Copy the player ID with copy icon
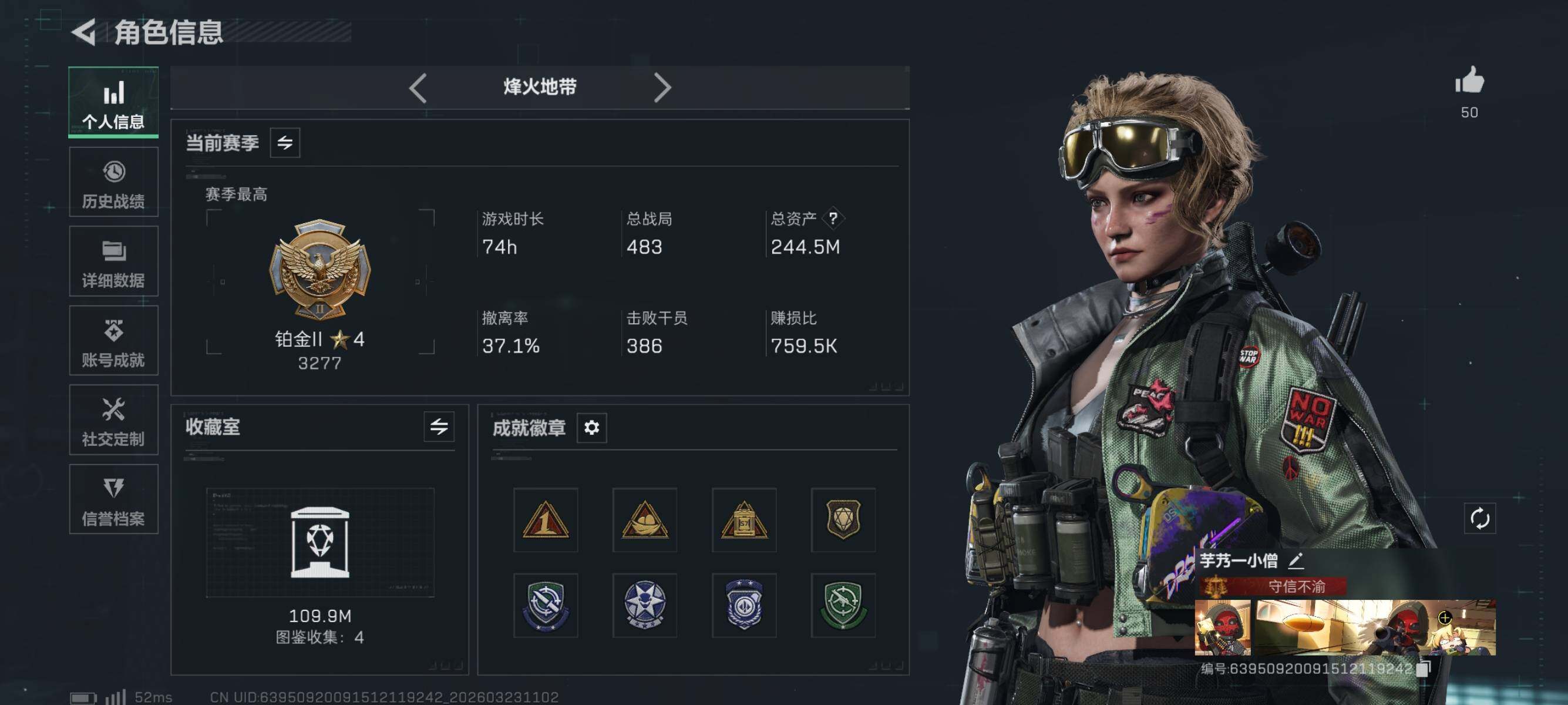Screen dimensions: 1568x705 [x=1422, y=669]
